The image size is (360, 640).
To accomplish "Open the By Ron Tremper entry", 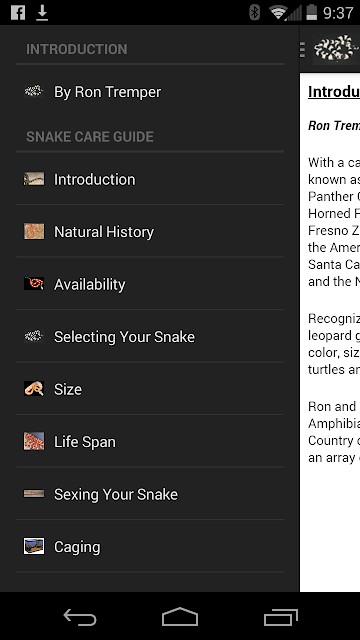I will click(x=150, y=92).
